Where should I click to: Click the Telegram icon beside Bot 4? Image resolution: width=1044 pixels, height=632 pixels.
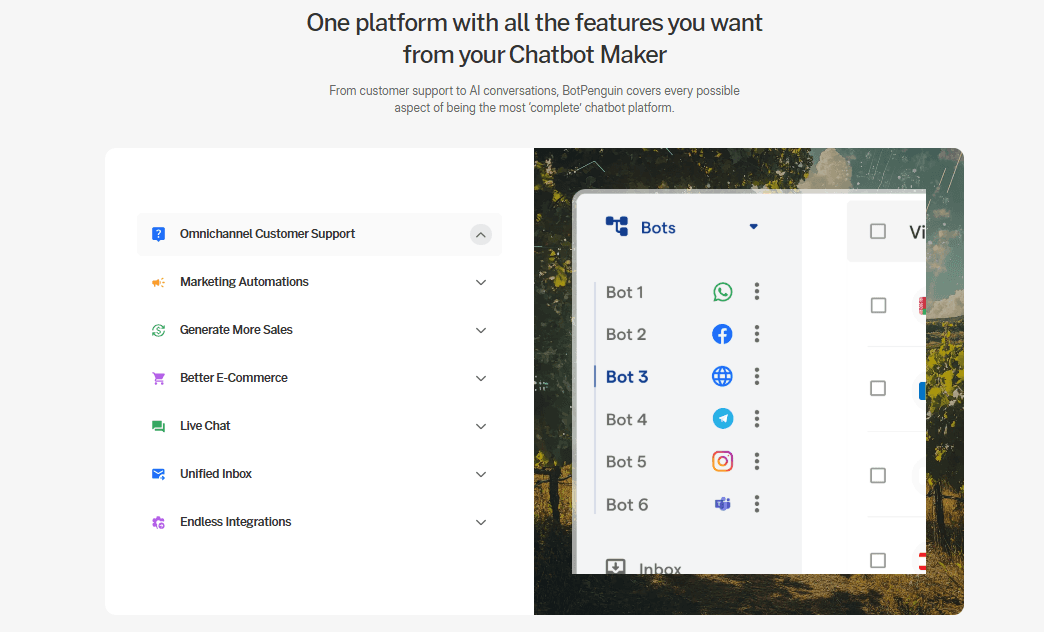point(722,419)
